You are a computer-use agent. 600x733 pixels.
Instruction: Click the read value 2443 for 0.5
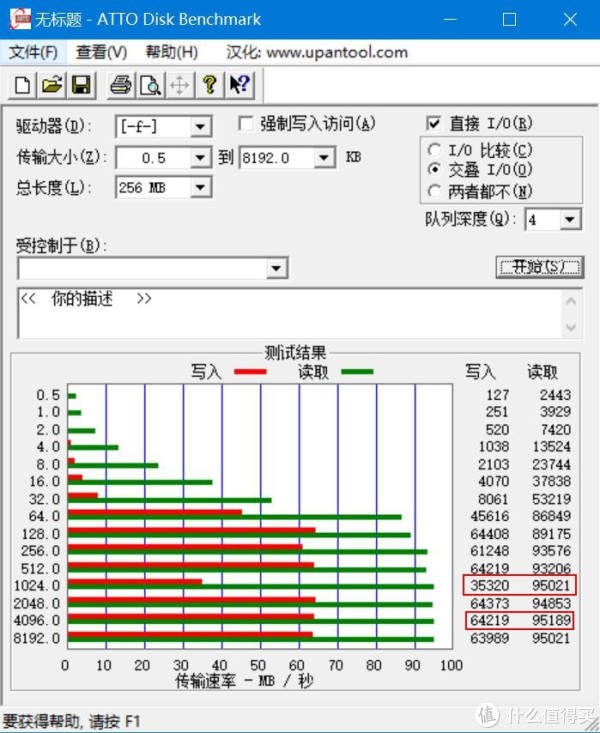point(556,395)
